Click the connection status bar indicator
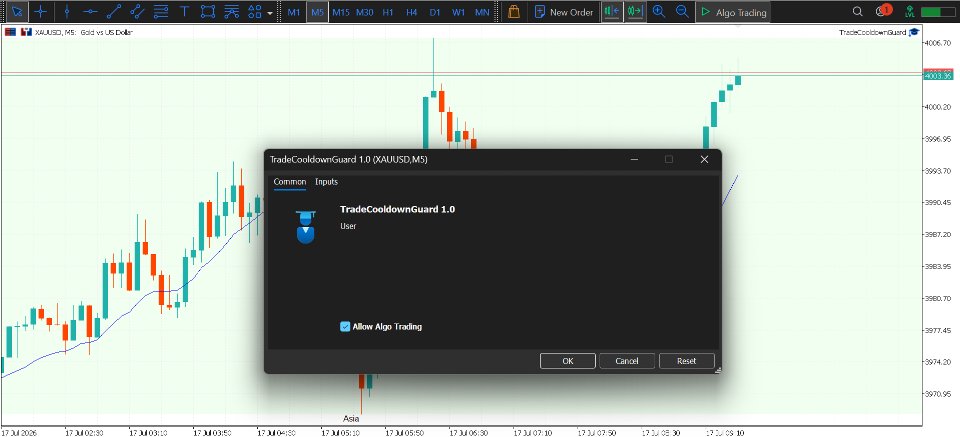The image size is (960, 437). click(x=941, y=12)
